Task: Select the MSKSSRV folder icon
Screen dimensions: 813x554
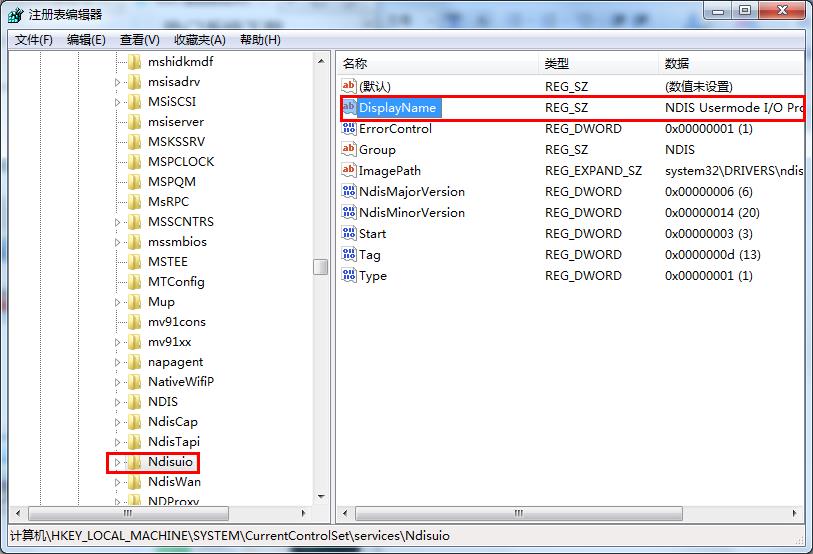Action: [134, 142]
